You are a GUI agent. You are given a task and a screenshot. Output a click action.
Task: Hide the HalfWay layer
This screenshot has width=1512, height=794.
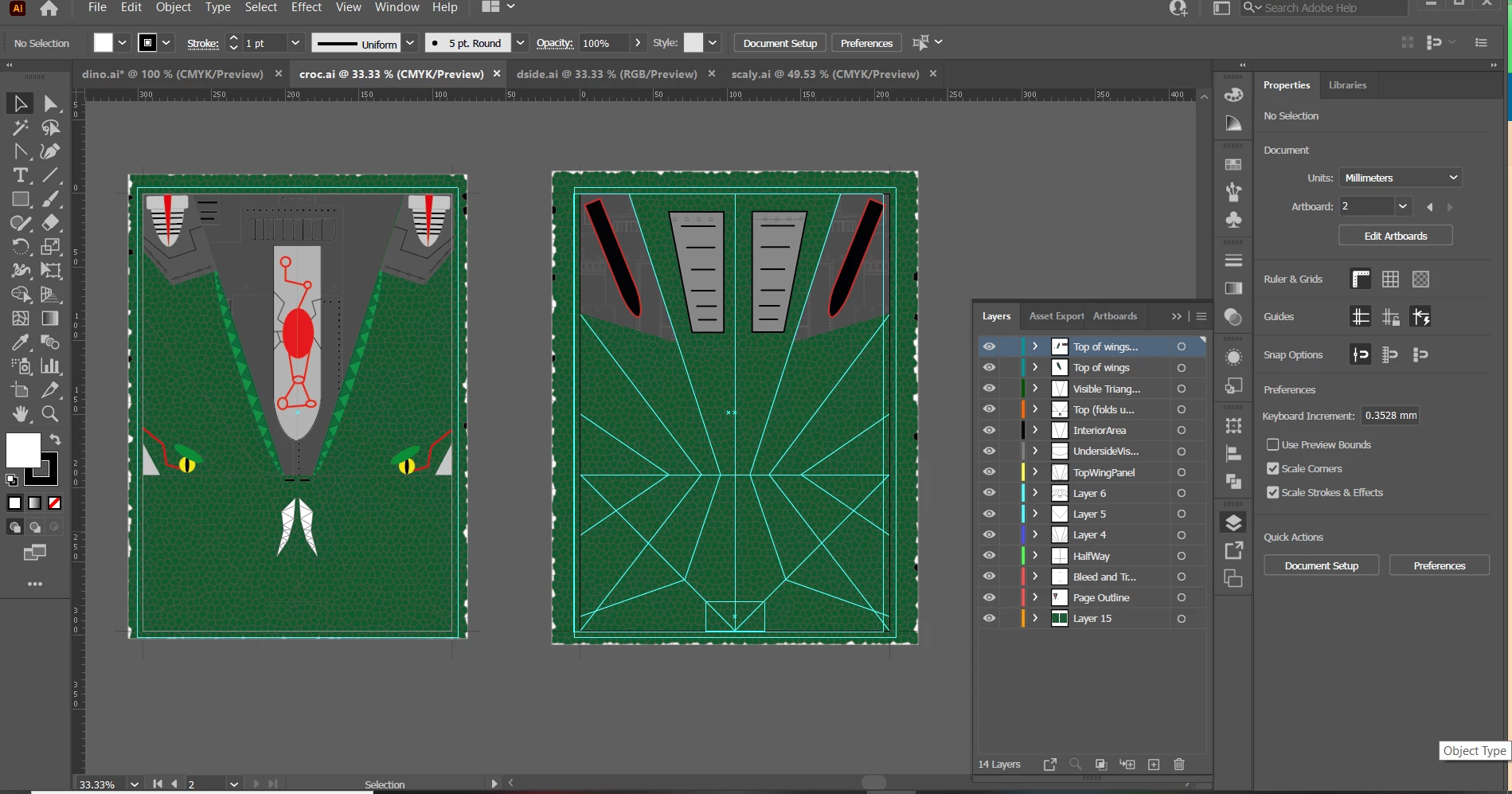pos(989,556)
